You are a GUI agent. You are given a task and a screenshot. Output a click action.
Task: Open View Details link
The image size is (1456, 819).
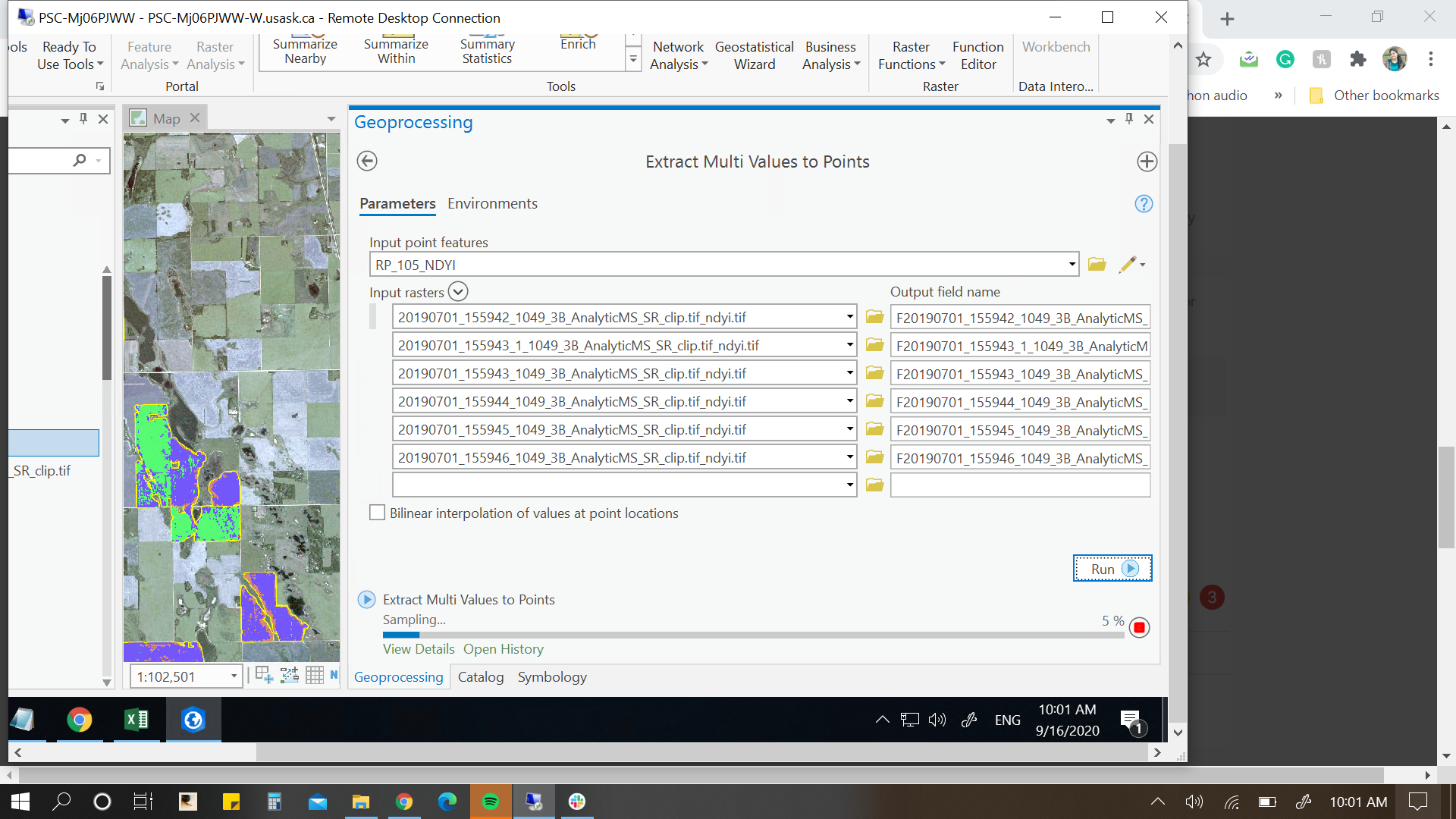click(x=418, y=649)
